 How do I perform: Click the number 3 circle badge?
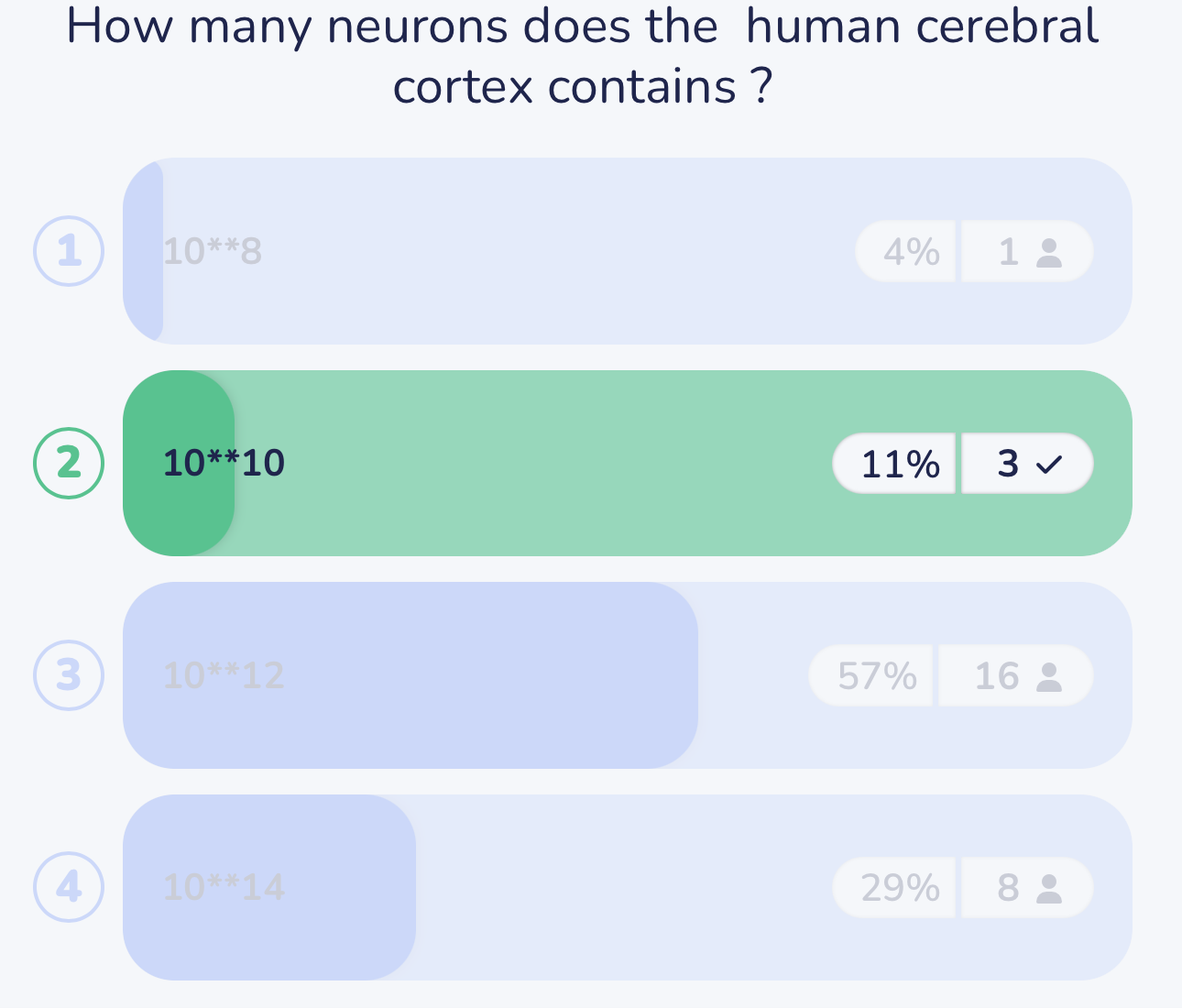click(69, 675)
